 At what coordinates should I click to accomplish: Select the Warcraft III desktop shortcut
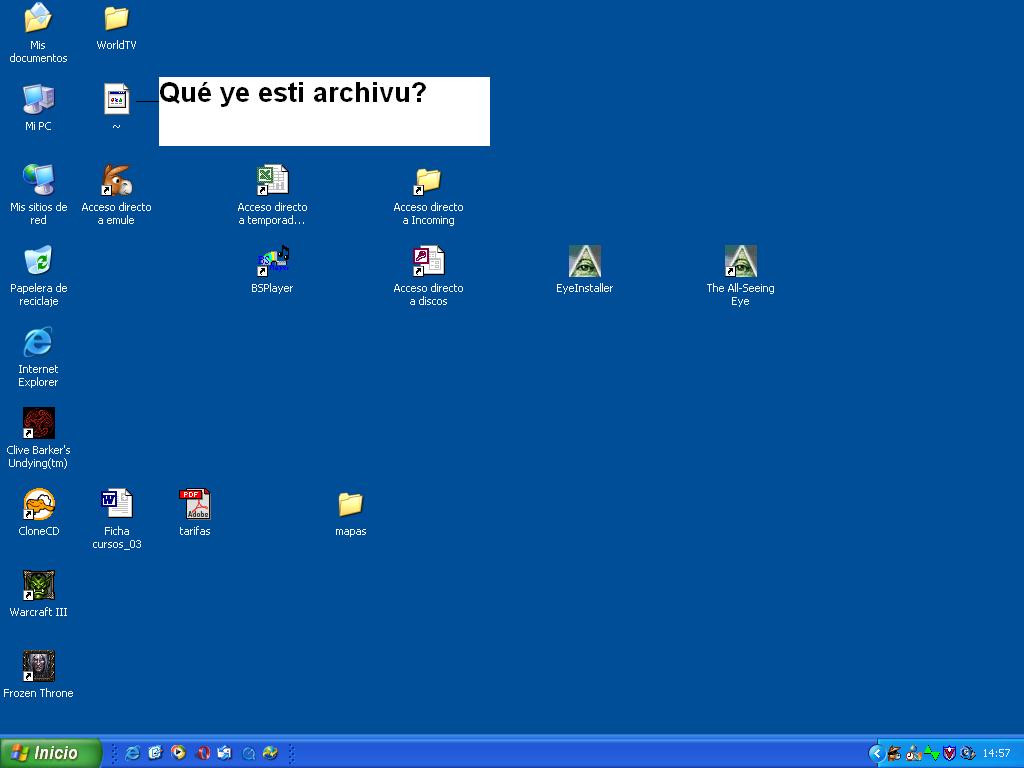click(x=38, y=586)
